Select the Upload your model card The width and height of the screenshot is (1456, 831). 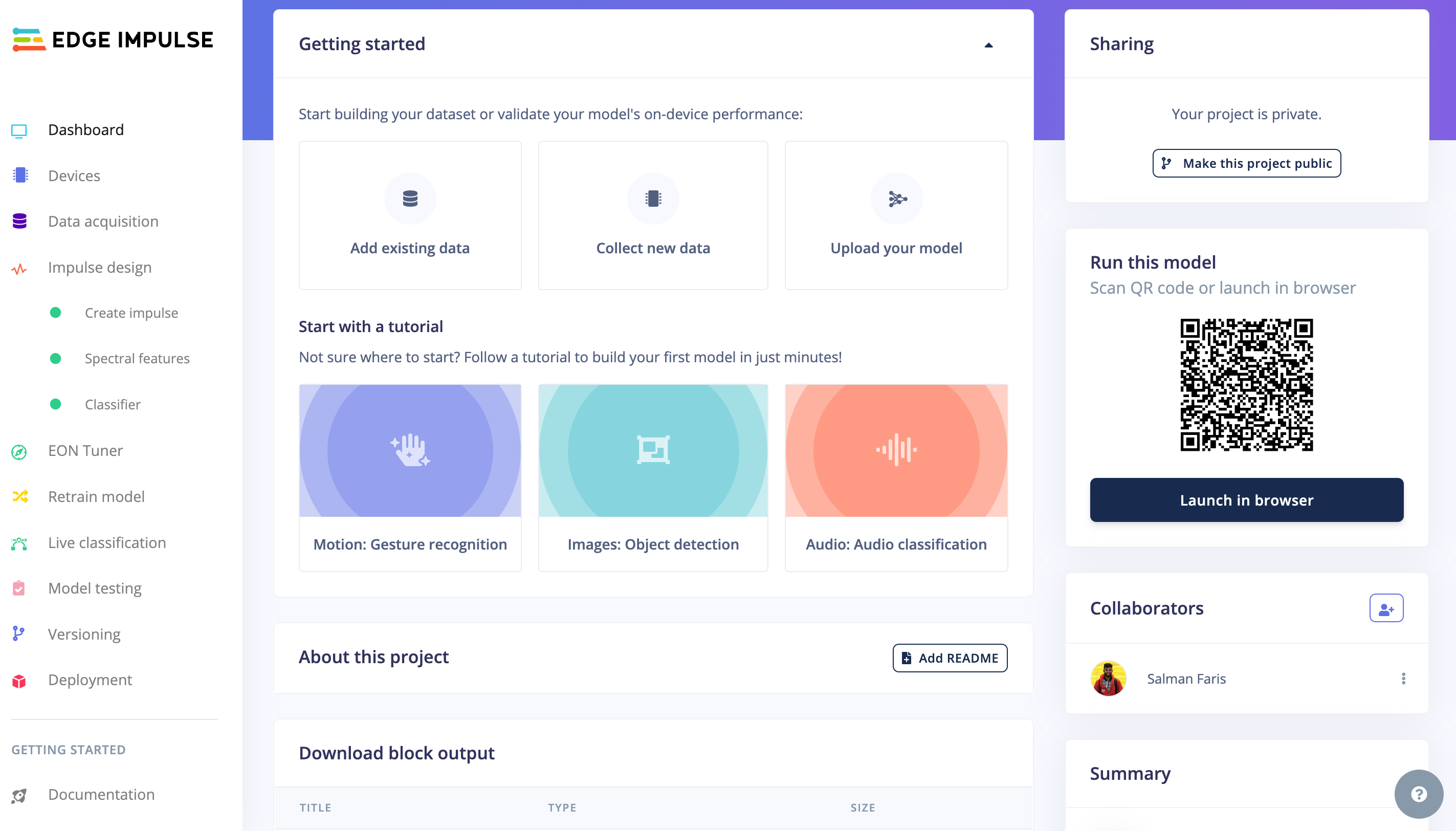click(896, 215)
